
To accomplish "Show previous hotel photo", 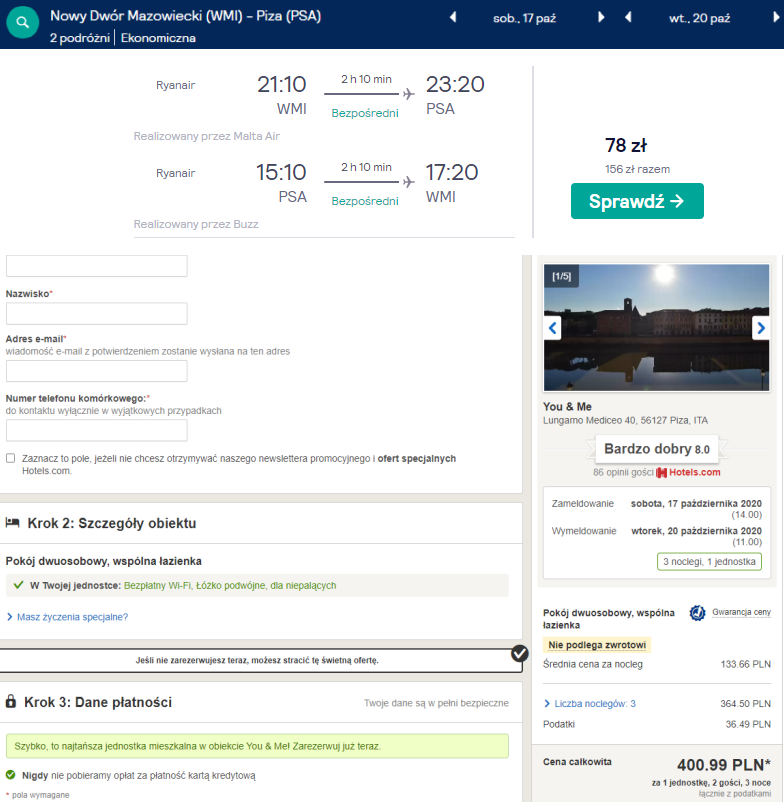I will (x=552, y=328).
